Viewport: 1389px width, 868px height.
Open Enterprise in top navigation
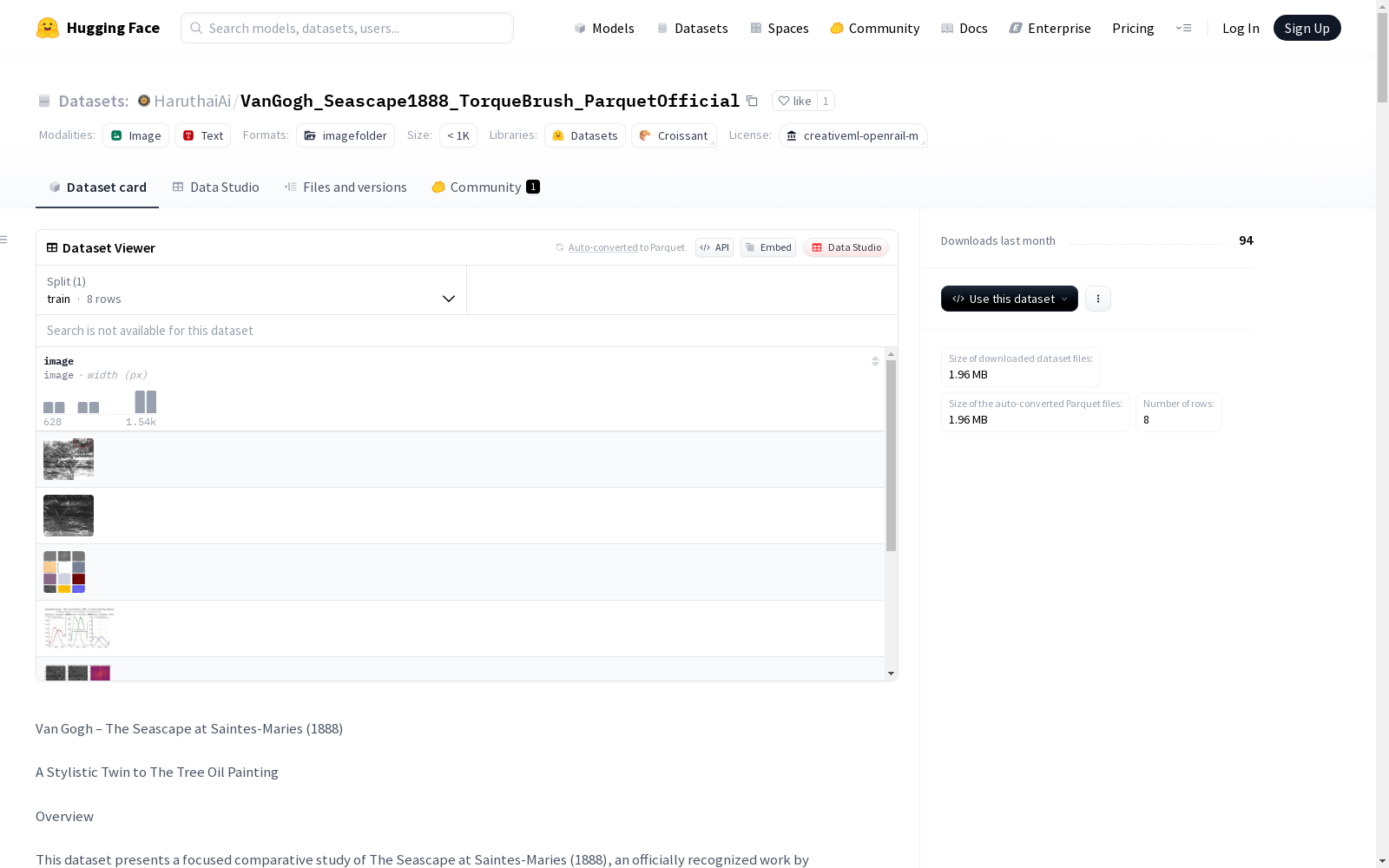tap(1050, 28)
